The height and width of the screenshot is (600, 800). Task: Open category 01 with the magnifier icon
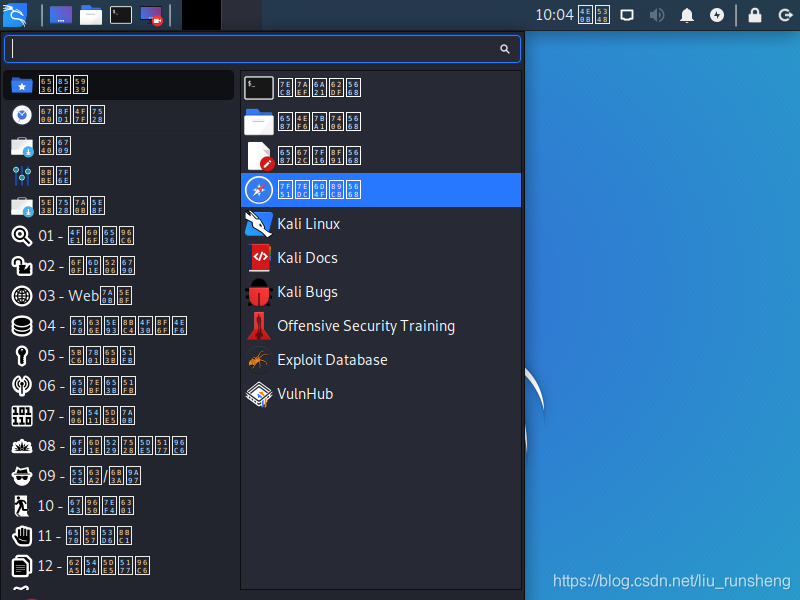pos(118,236)
